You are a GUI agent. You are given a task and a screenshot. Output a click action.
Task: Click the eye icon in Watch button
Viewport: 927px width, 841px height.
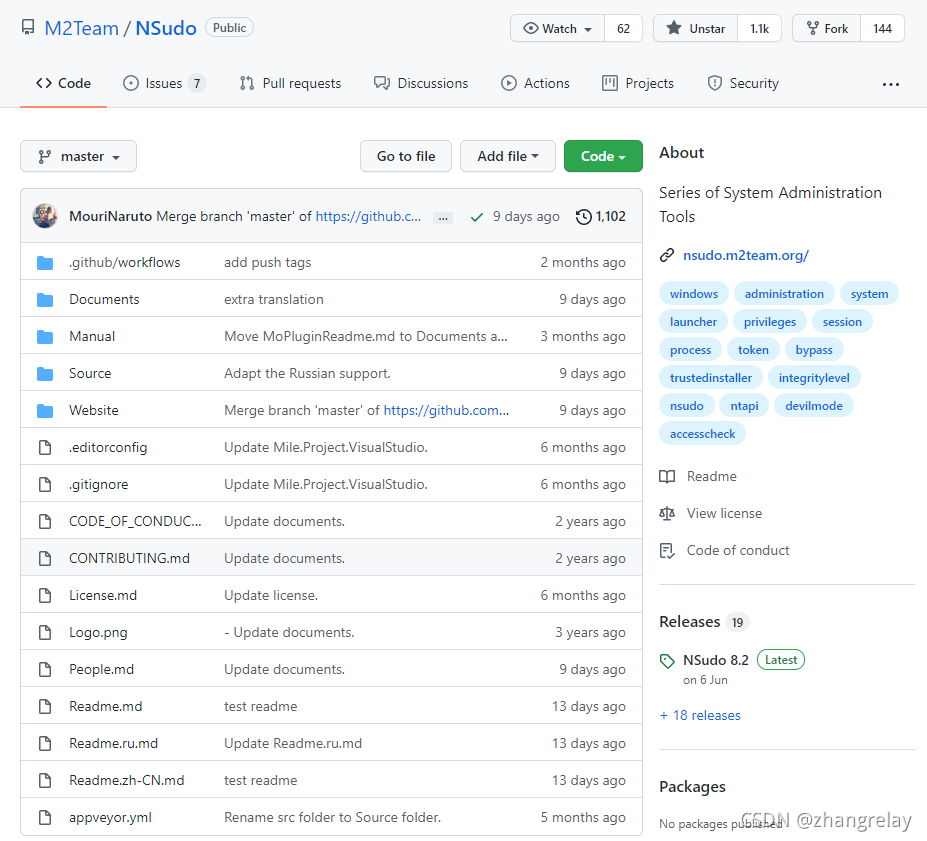531,28
